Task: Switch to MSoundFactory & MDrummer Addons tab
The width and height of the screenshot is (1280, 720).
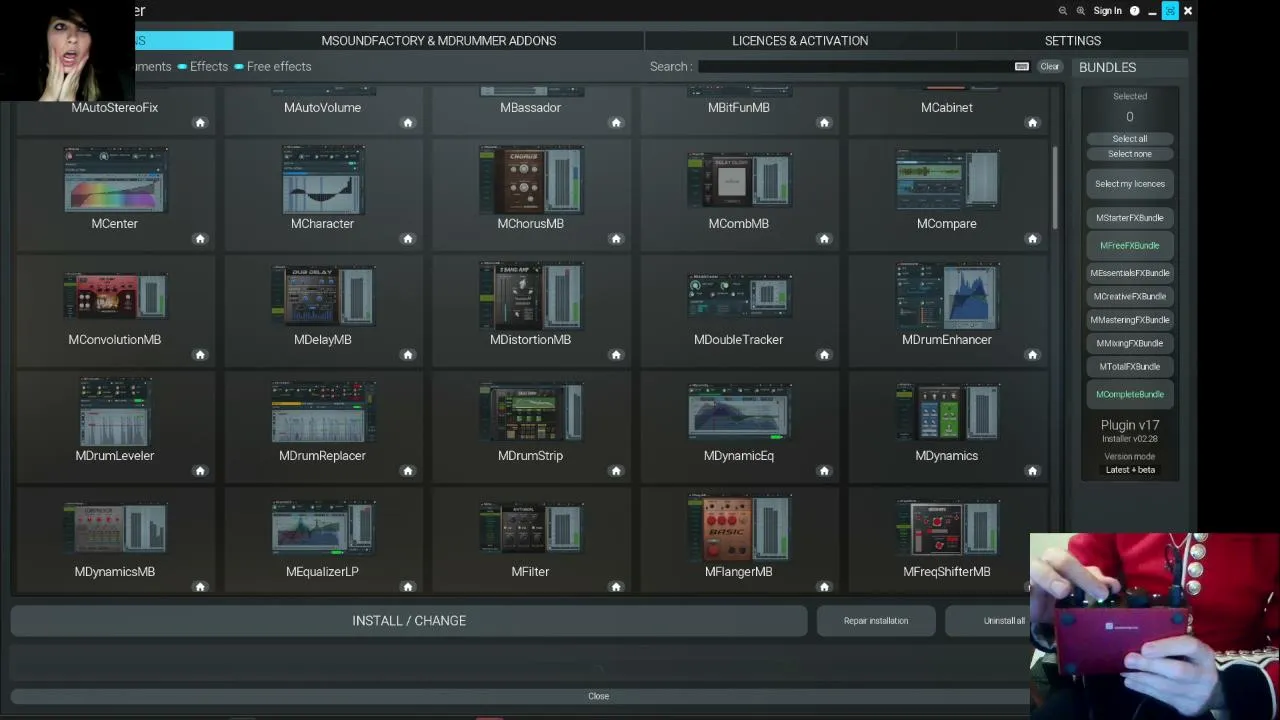Action: [x=439, y=41]
